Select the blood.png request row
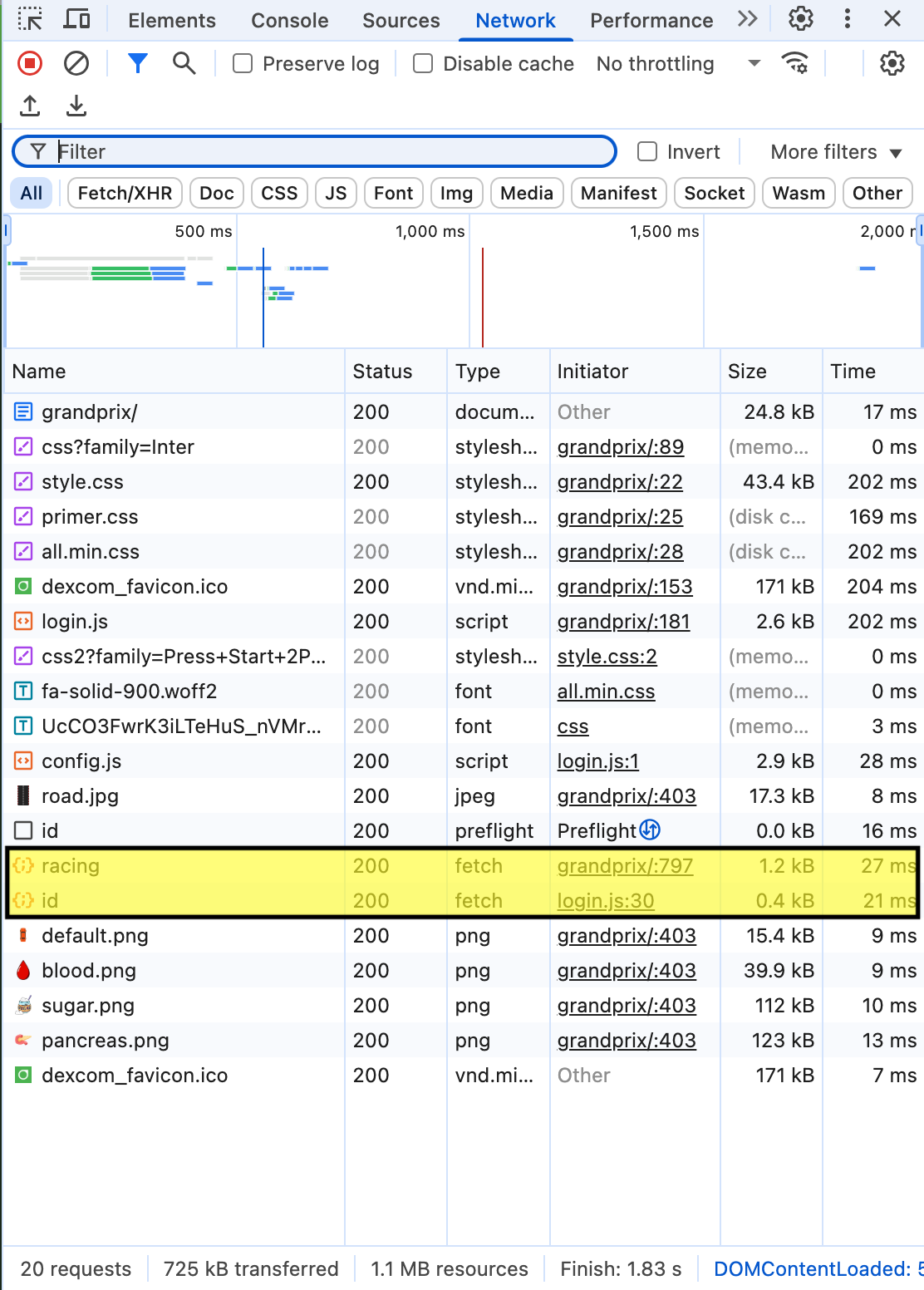924x1290 pixels. click(464, 971)
